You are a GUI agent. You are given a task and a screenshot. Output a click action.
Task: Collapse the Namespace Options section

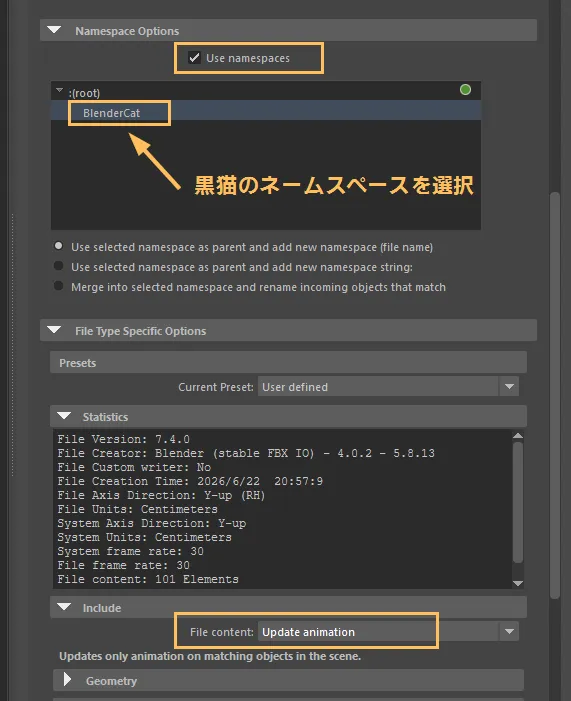55,30
